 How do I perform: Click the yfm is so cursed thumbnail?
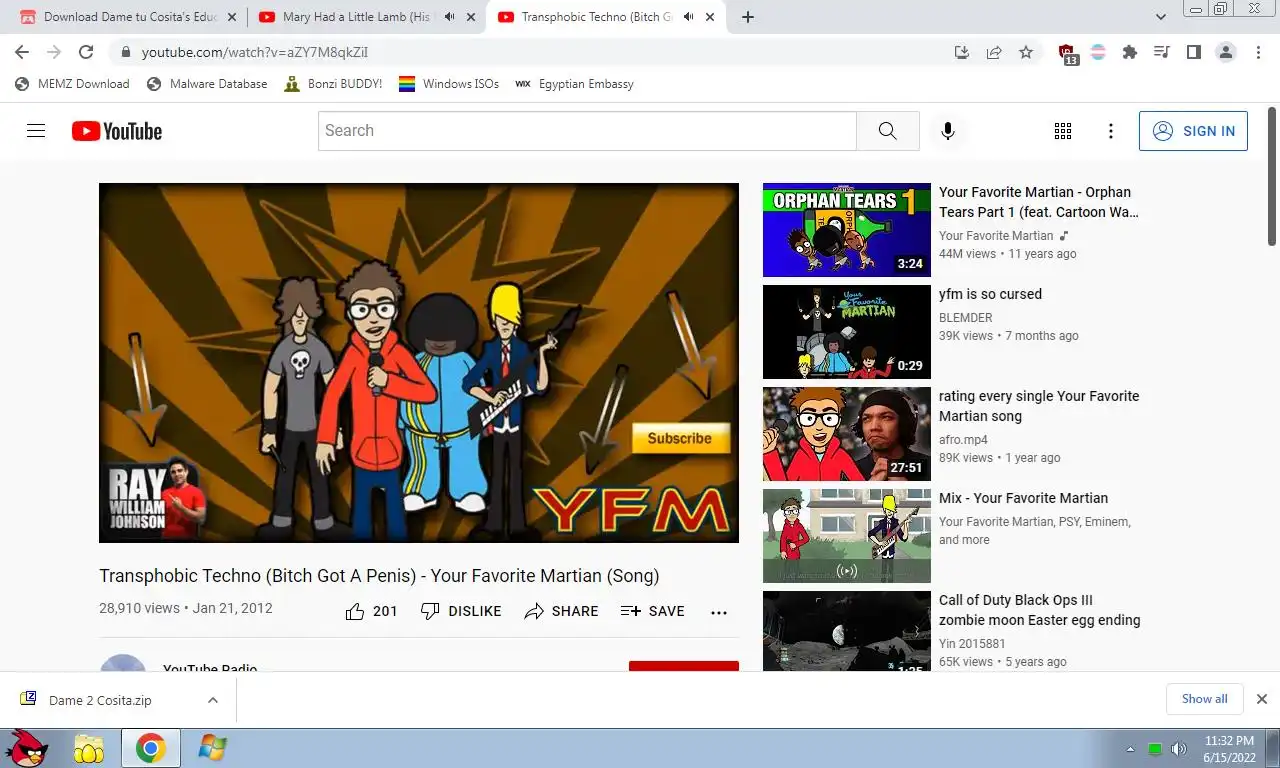point(847,332)
